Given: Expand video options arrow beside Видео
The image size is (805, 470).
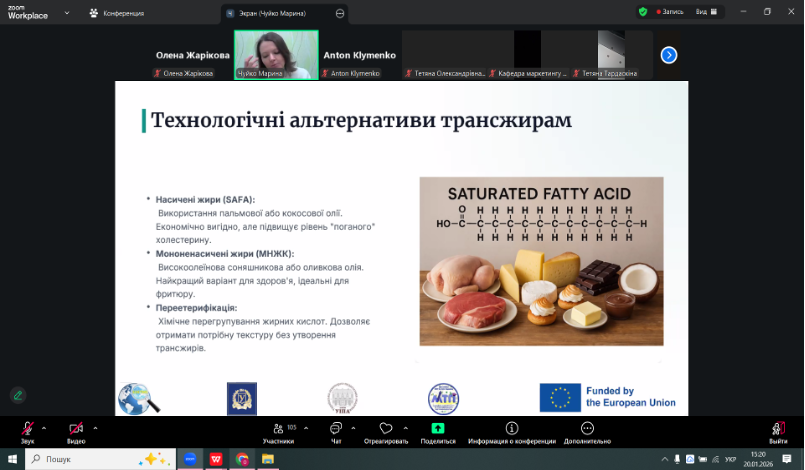Looking at the screenshot, I should point(95,428).
